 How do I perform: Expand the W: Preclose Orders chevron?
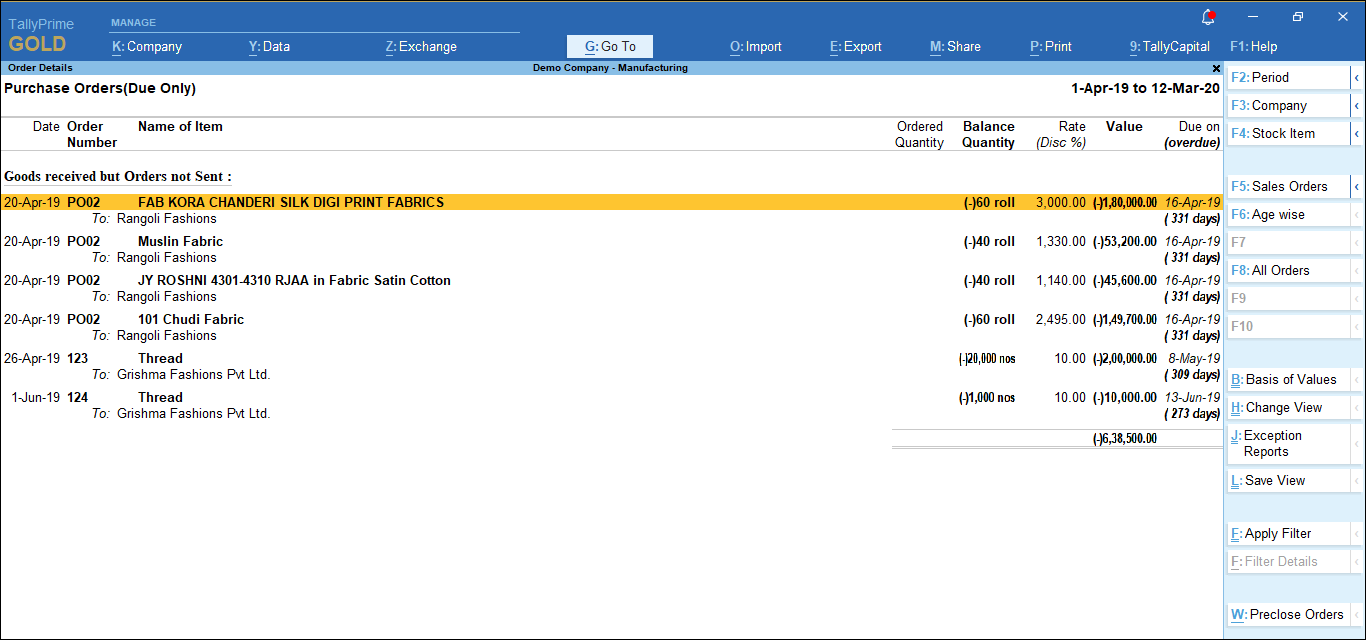[x=1358, y=614]
